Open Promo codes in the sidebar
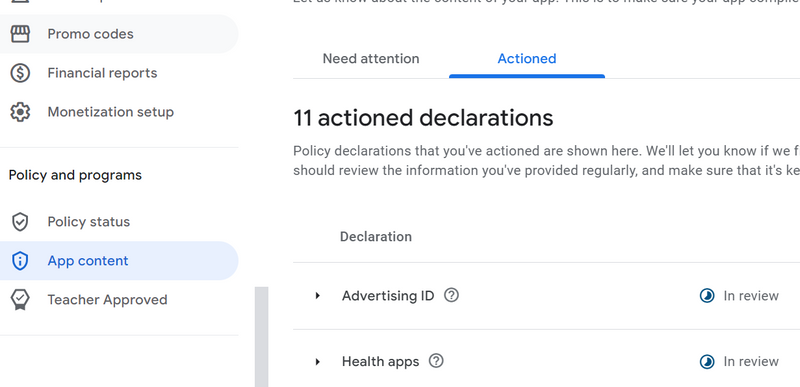800x387 pixels. pyautogui.click(x=119, y=34)
